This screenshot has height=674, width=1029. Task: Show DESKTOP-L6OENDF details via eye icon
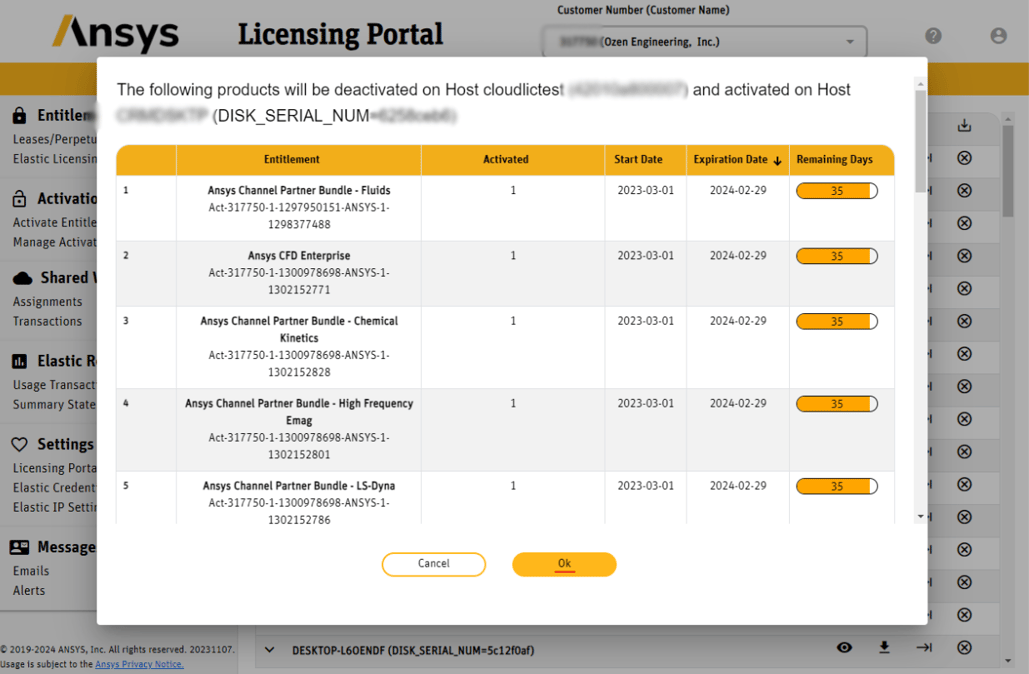(x=844, y=647)
